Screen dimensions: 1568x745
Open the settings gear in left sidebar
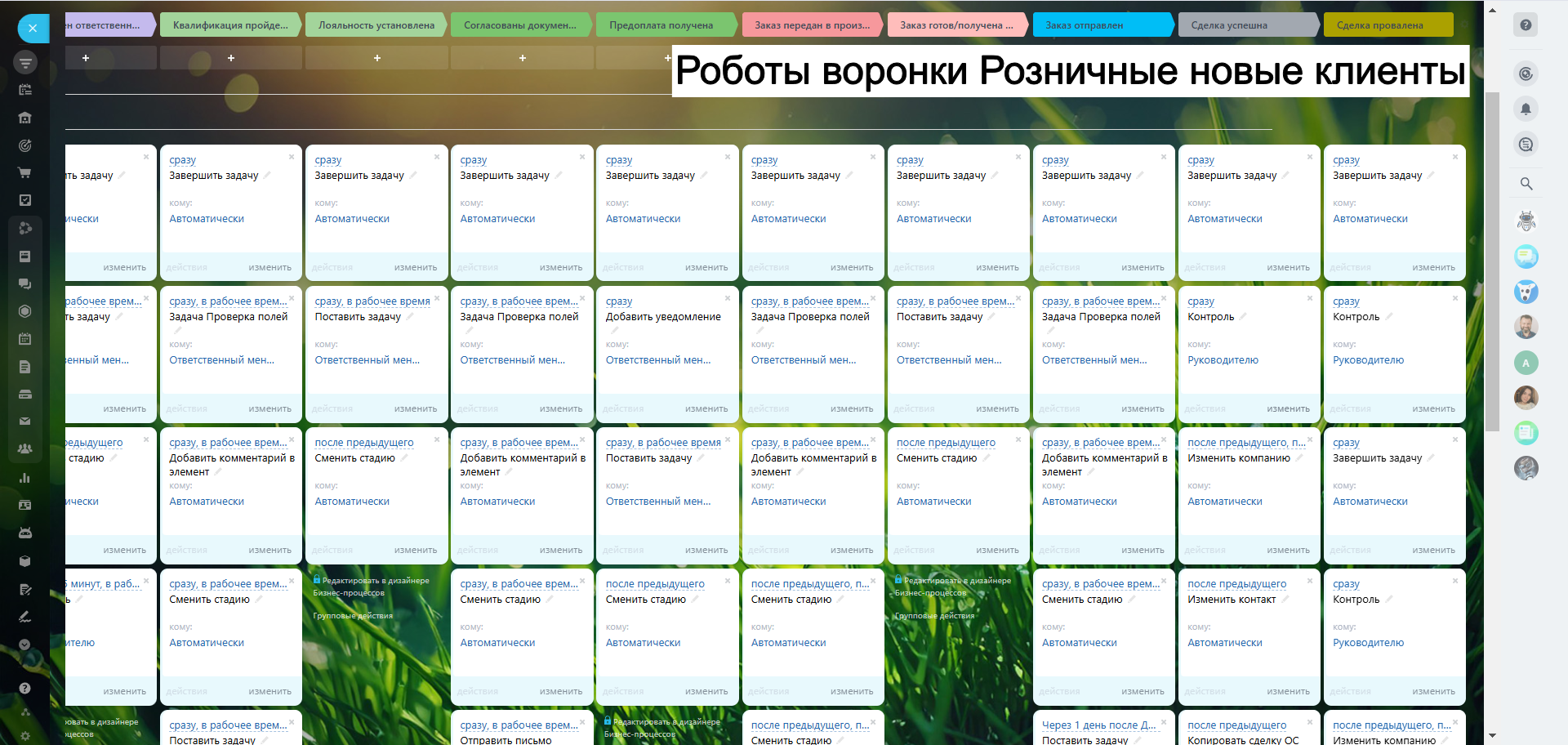(x=25, y=736)
